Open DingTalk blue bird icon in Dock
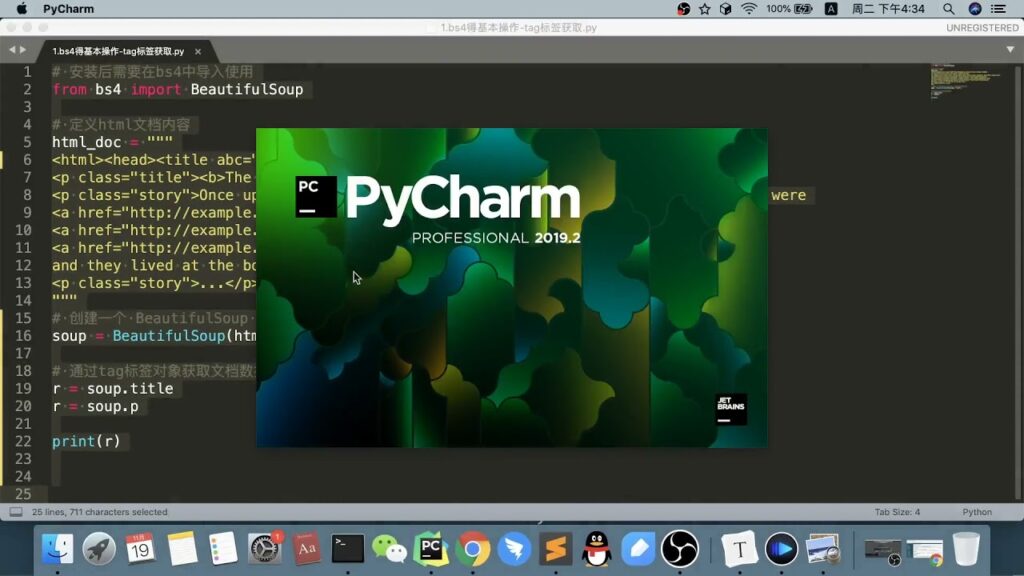Screen dimensions: 1024x576 515,549
